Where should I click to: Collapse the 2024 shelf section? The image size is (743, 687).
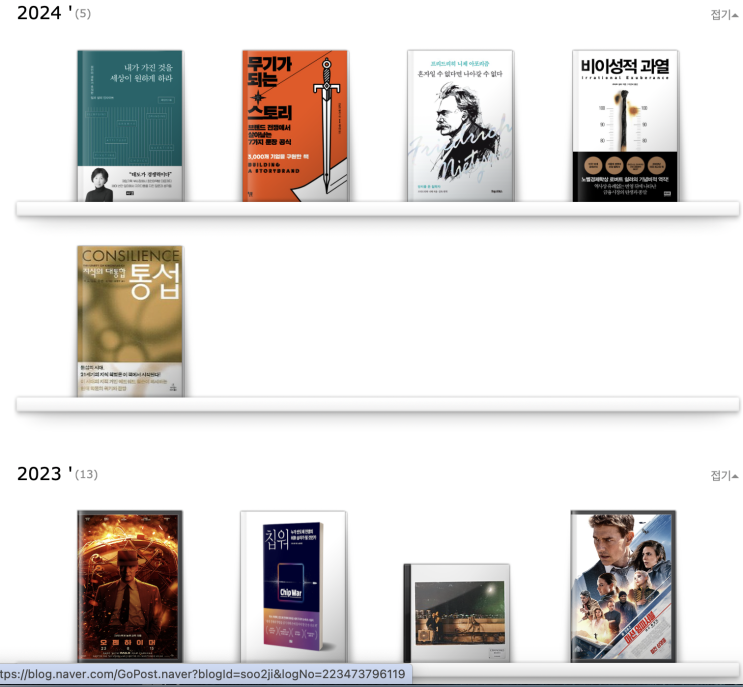click(724, 15)
